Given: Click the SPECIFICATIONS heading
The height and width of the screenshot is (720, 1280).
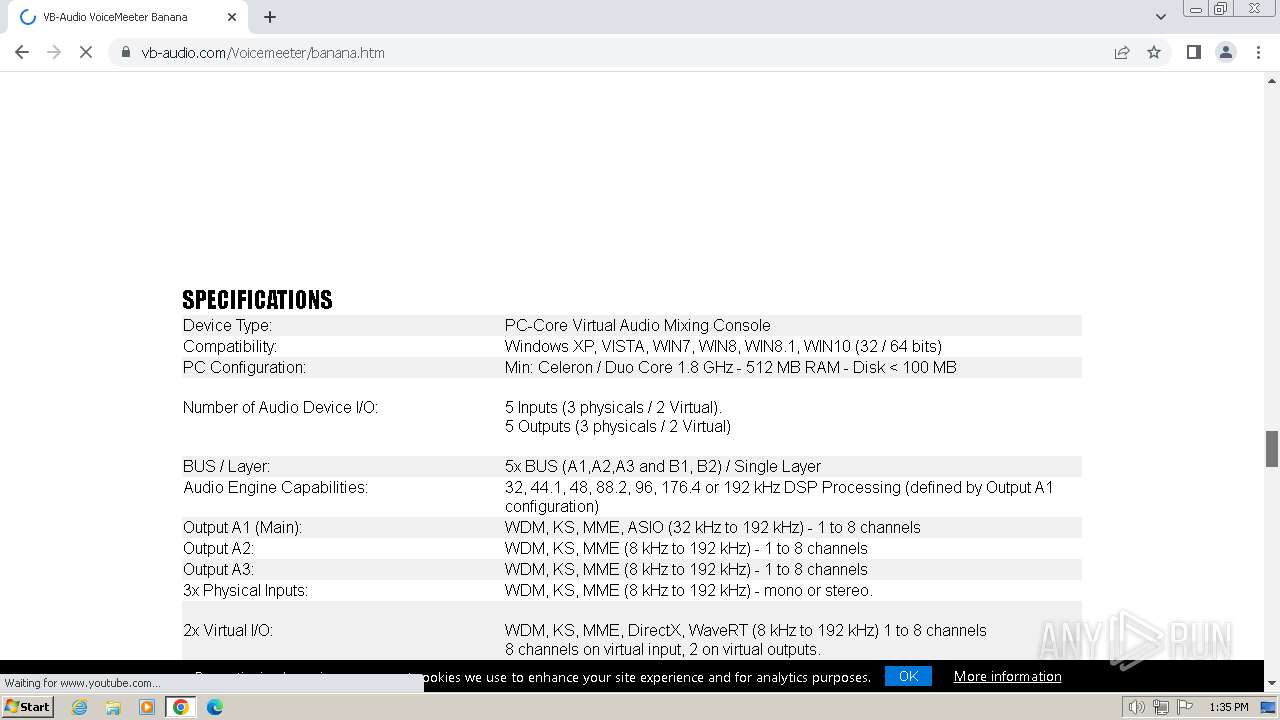Looking at the screenshot, I should [x=257, y=299].
